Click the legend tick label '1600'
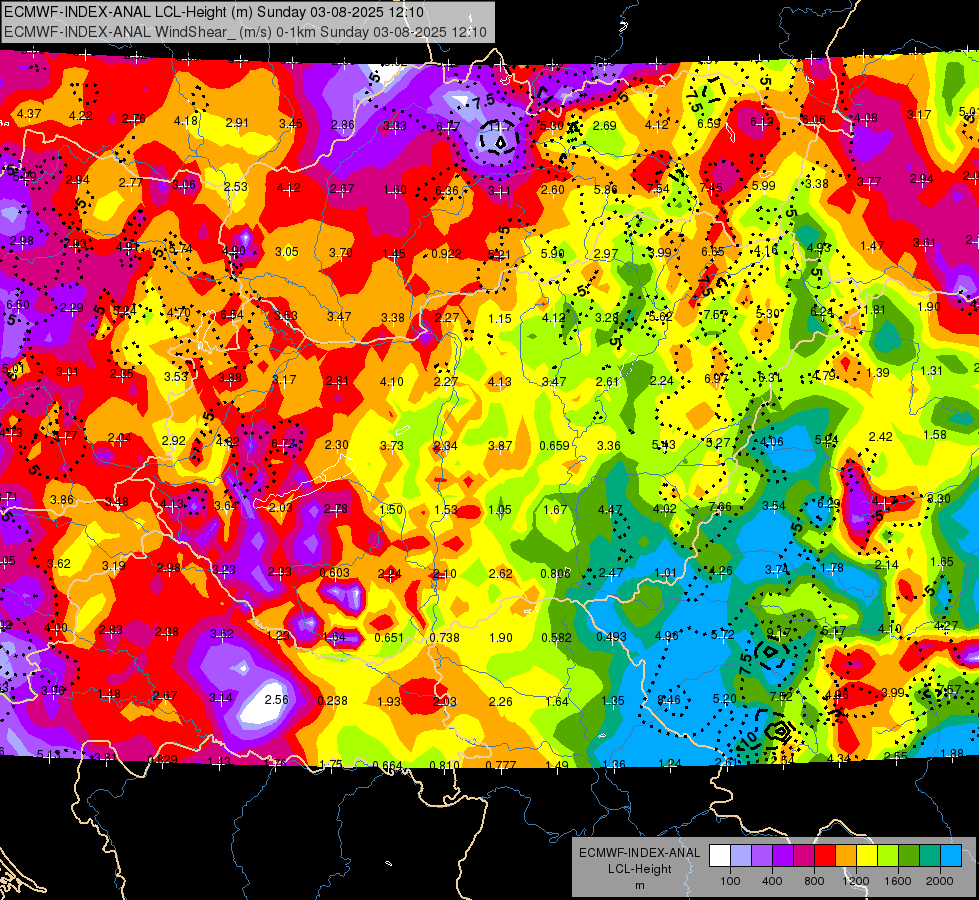Image resolution: width=979 pixels, height=900 pixels. click(x=898, y=881)
